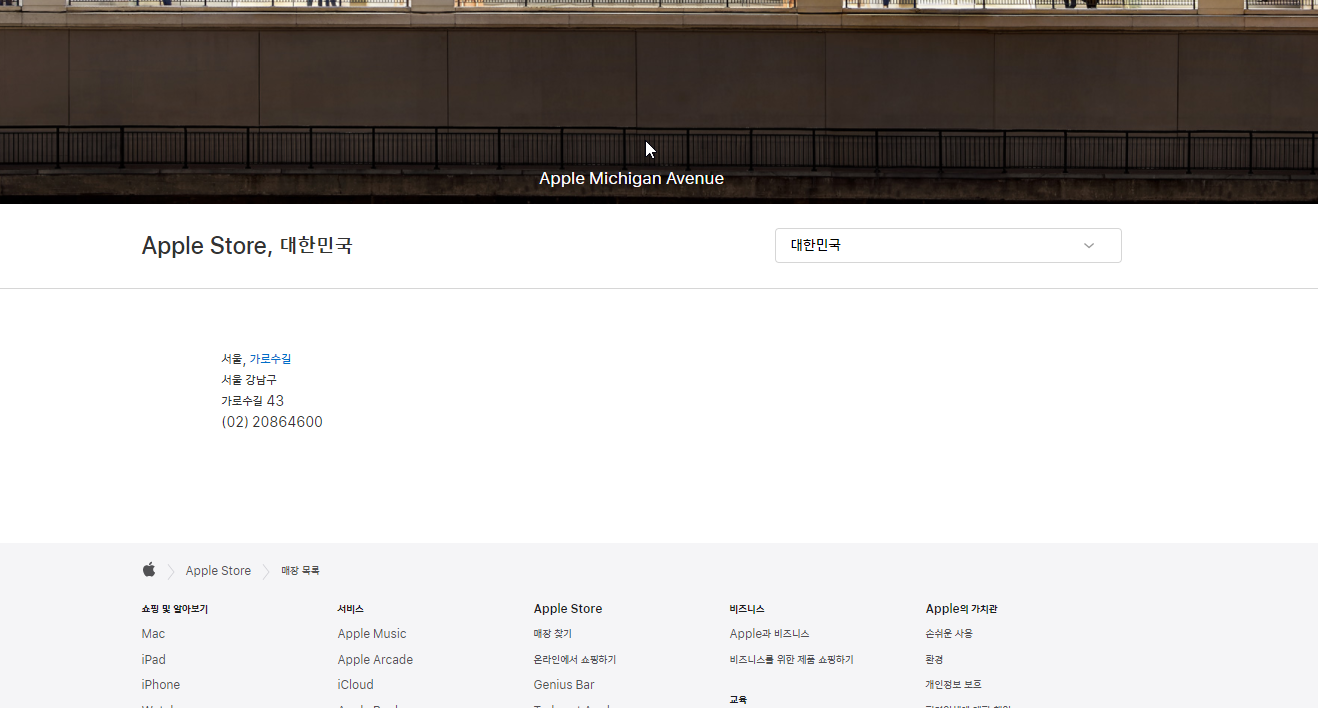Click the Apple Store footer column heading
This screenshot has width=1318, height=708.
pos(568,609)
